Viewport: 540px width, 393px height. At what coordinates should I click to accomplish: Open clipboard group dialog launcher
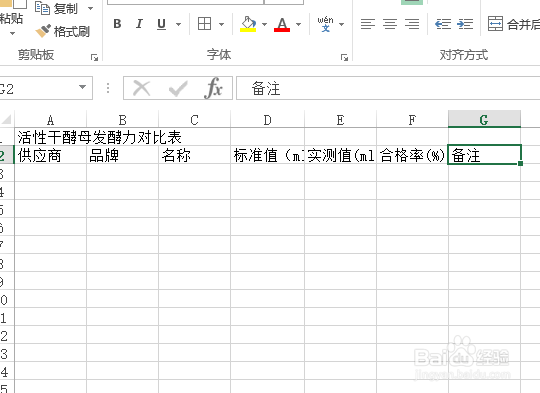click(94, 58)
